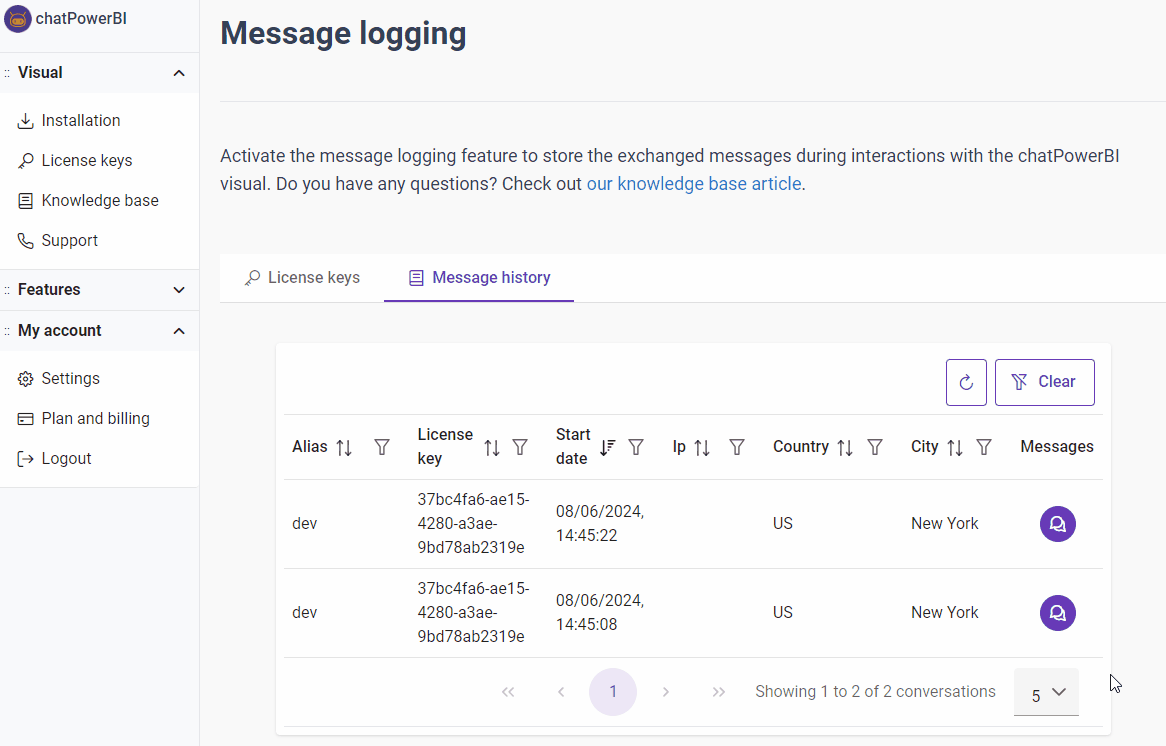Clear all table filters
This screenshot has width=1166, height=746.
(1045, 382)
